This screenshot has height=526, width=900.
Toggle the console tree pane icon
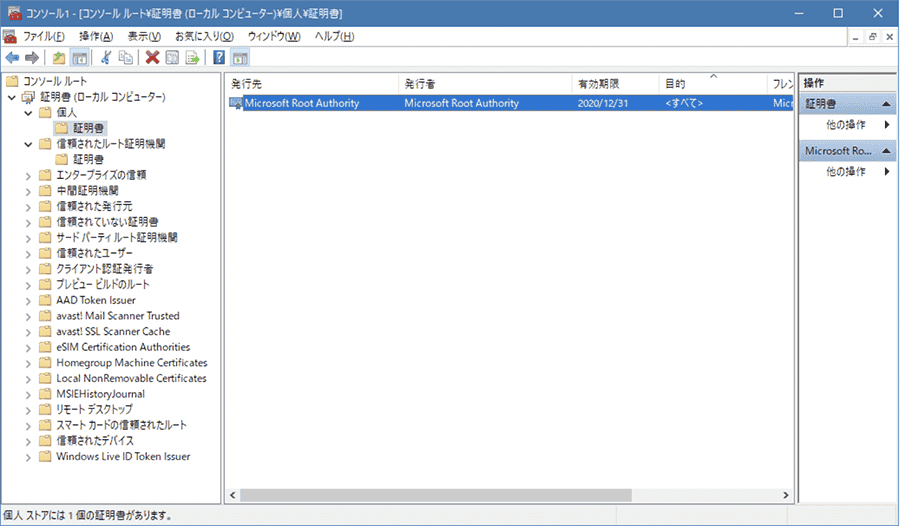click(79, 57)
